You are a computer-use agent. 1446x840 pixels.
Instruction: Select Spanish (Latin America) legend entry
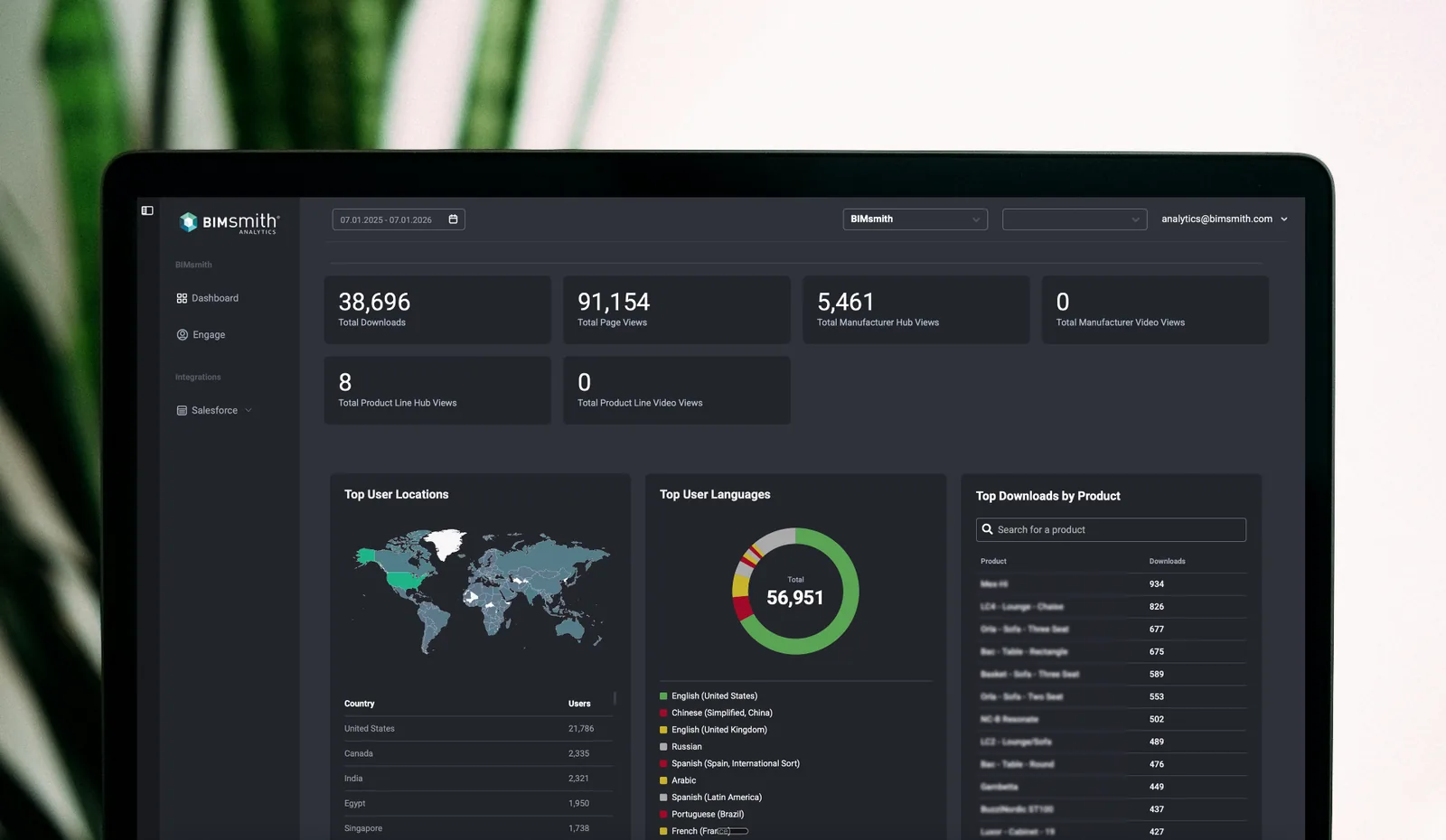(x=711, y=798)
